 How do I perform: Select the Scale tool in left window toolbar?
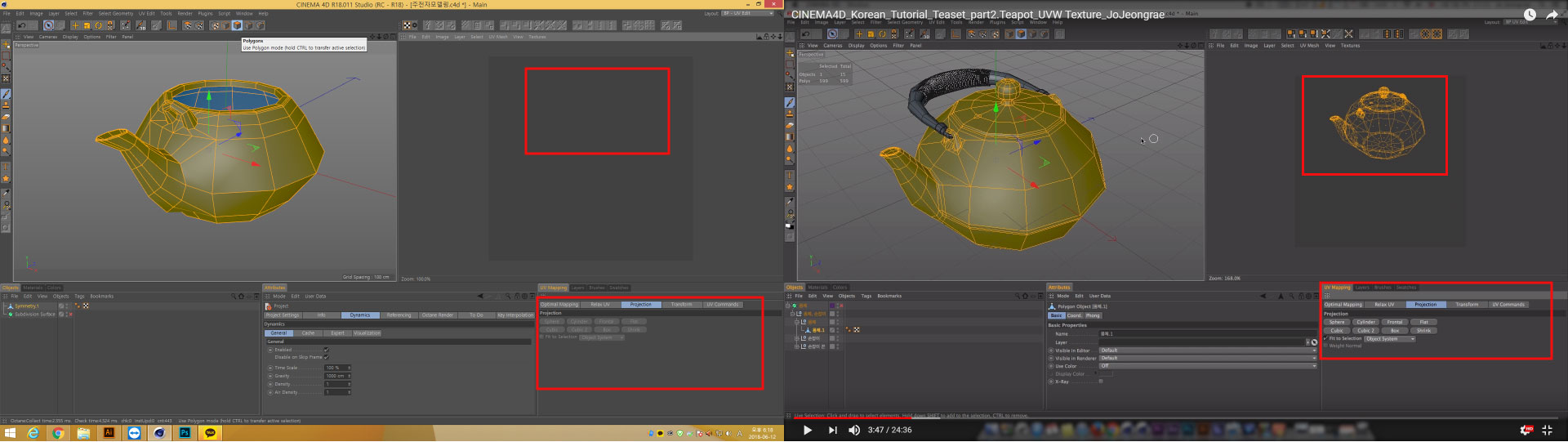87,25
